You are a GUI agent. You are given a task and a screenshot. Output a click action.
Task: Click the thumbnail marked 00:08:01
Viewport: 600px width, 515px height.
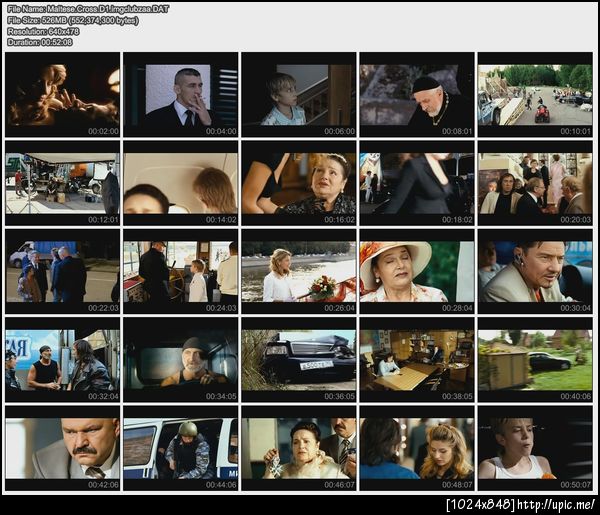pyautogui.click(x=417, y=95)
